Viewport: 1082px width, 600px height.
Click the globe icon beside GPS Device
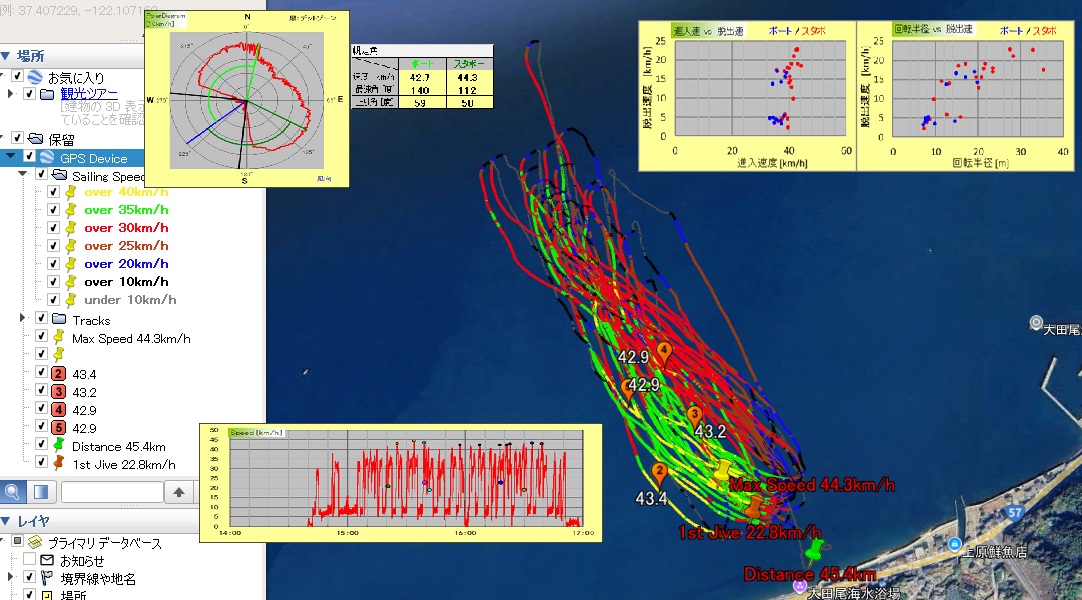(46, 157)
